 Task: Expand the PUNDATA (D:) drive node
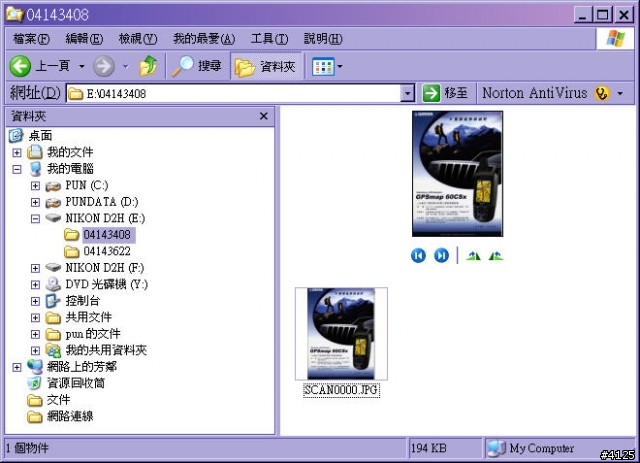[x=36, y=202]
